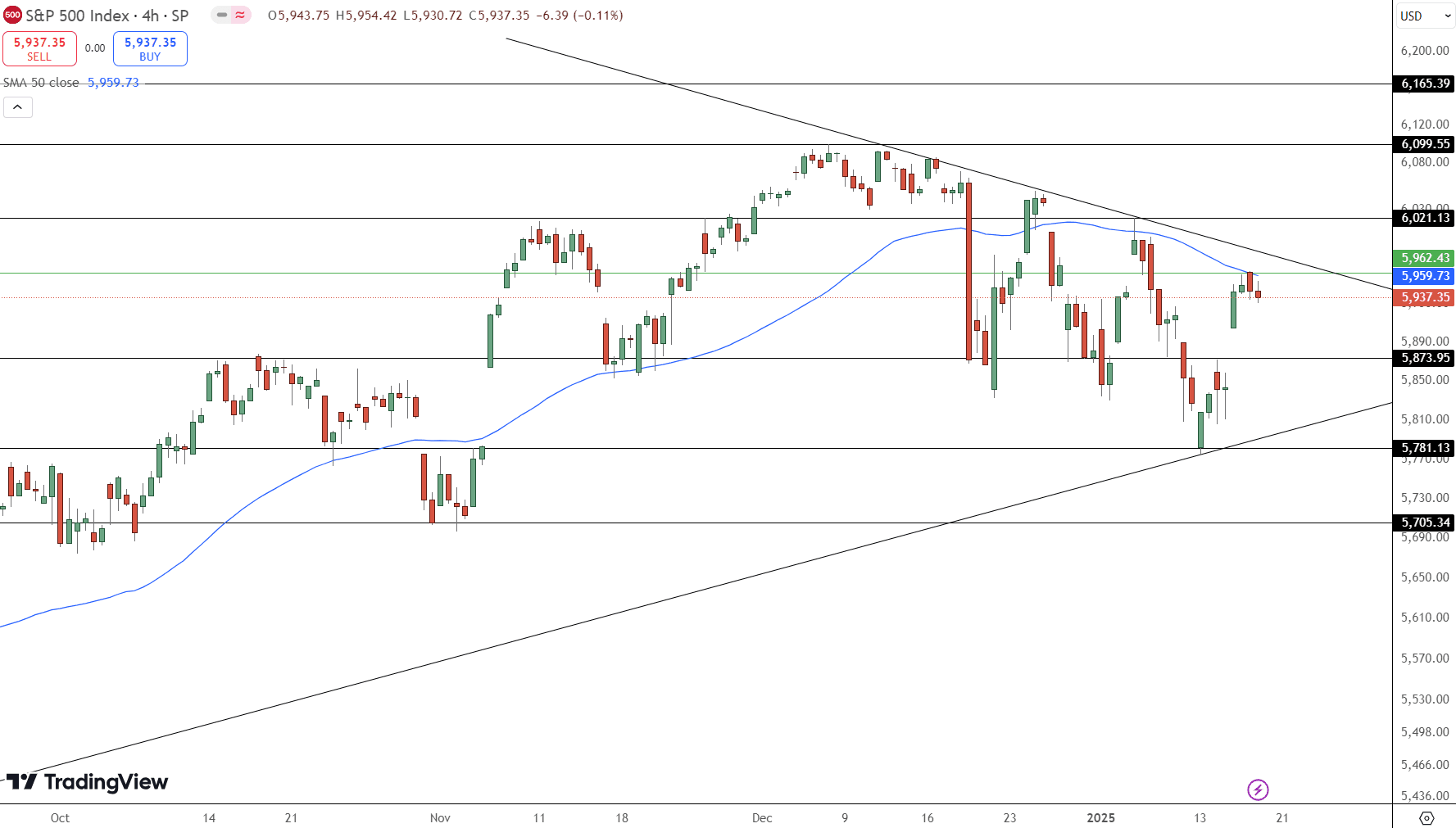Select the SMA 50 close indicator label
The image size is (1456, 828).
(x=41, y=83)
